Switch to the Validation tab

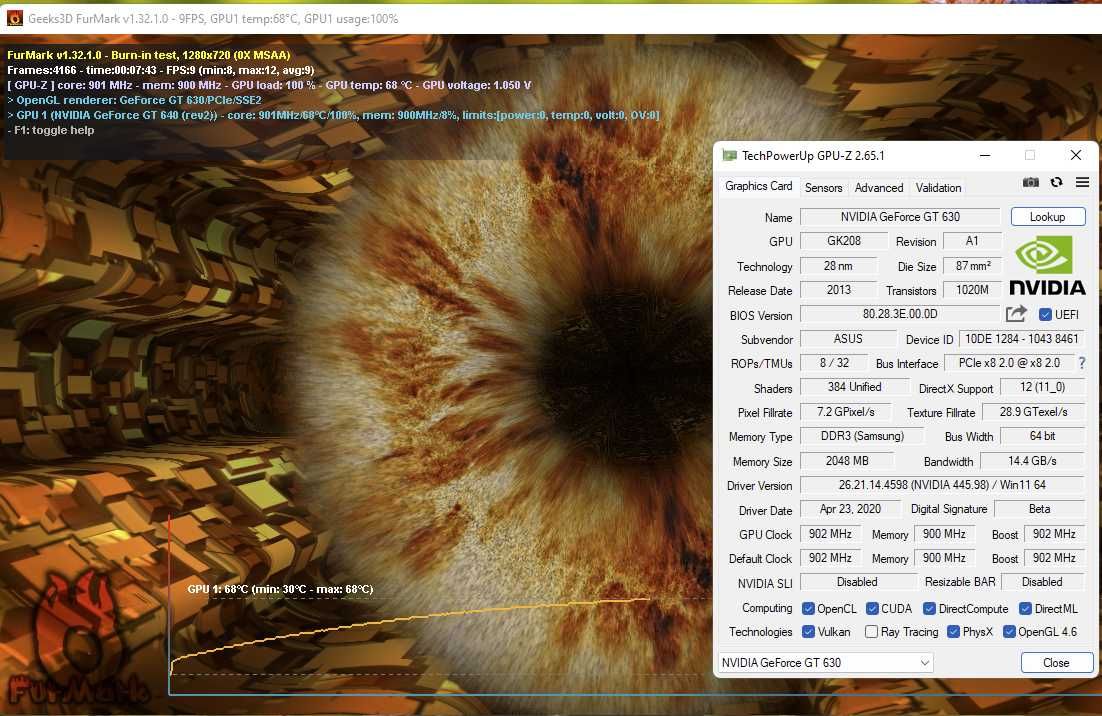(938, 188)
